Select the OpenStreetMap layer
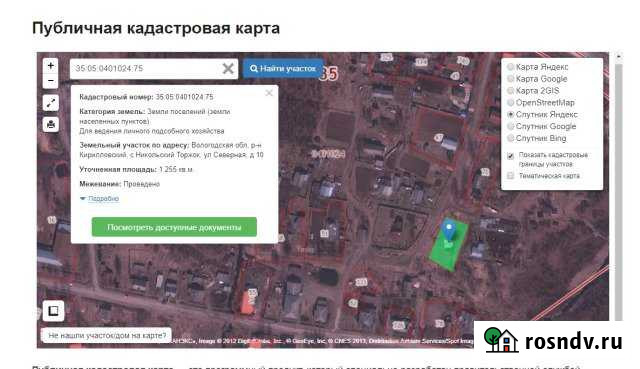Screen dimensions: 640x369 [x=540, y=102]
